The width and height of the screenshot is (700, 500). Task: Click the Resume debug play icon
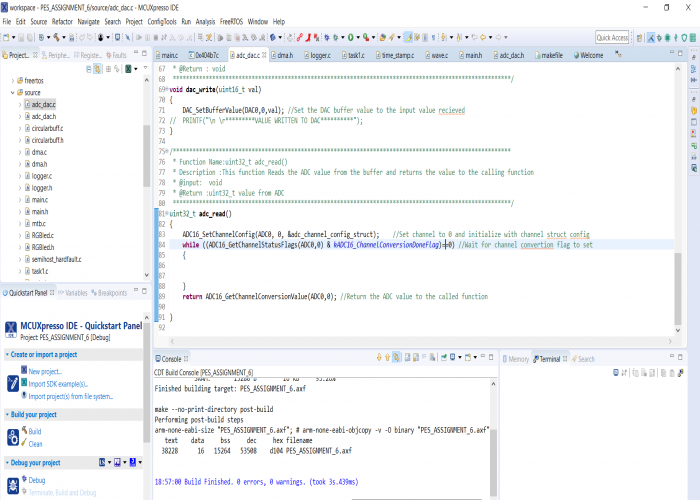[x=139, y=38]
